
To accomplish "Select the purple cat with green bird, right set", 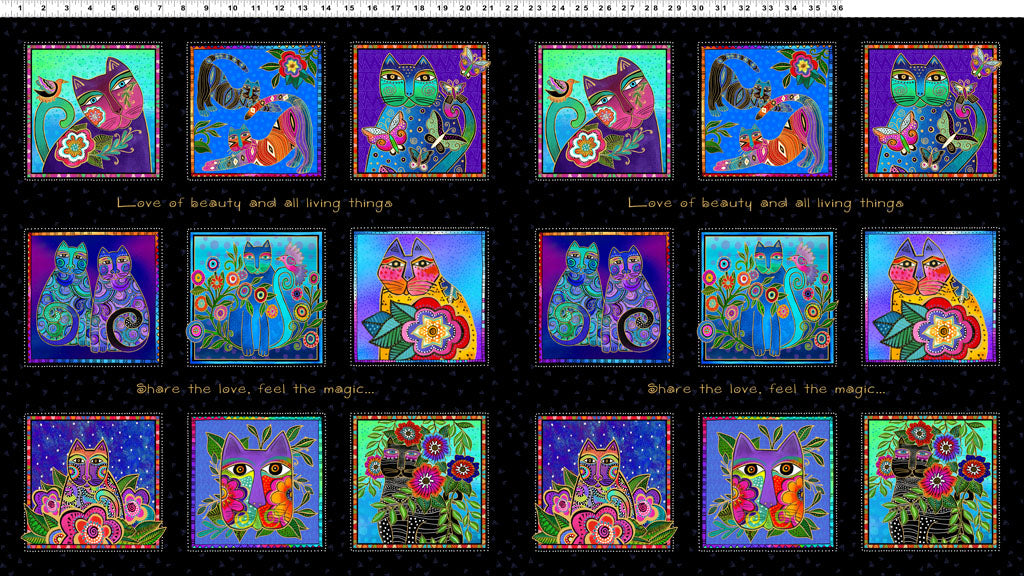I will tap(604, 111).
